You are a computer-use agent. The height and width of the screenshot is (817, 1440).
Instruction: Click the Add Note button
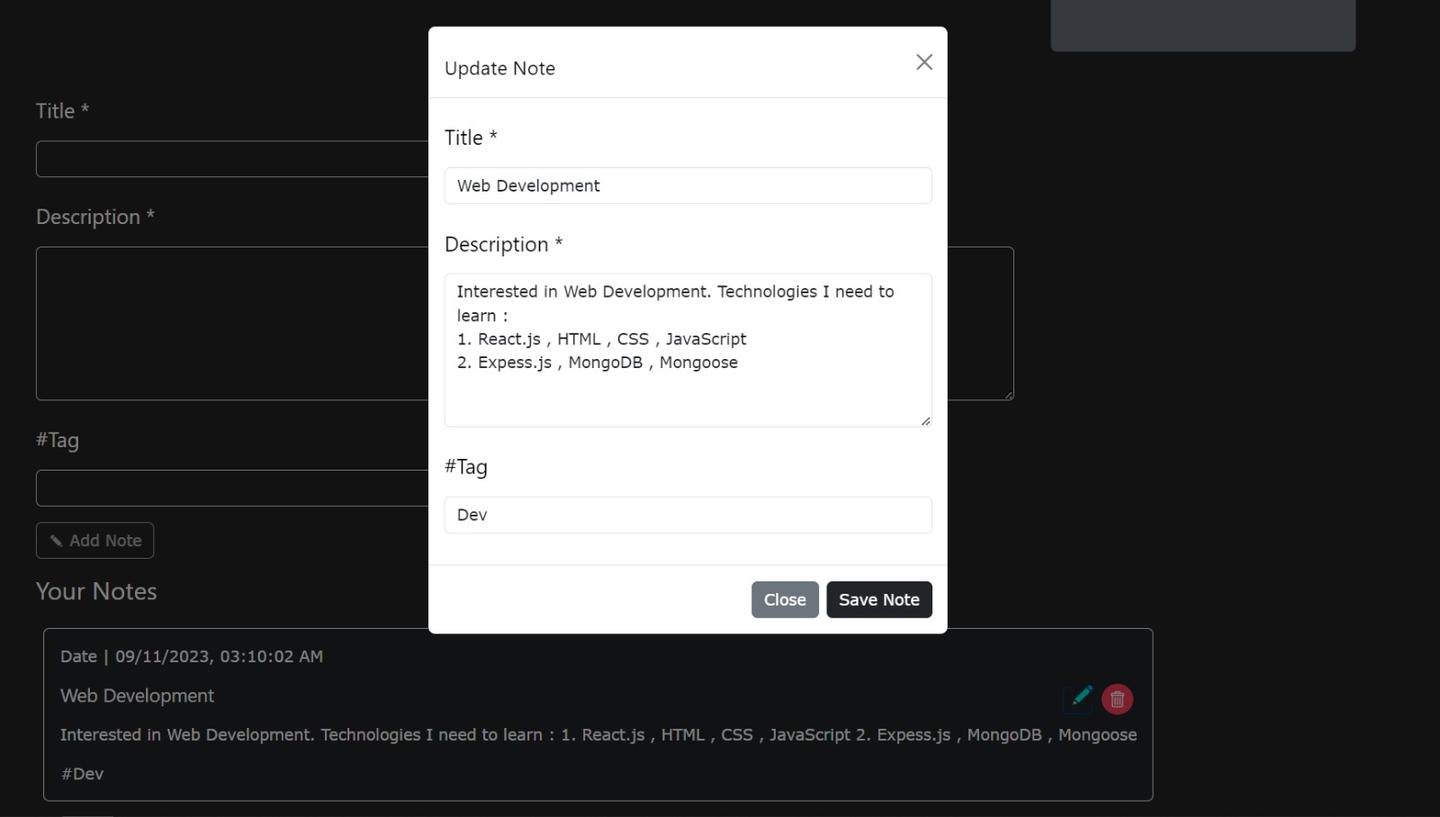95,540
